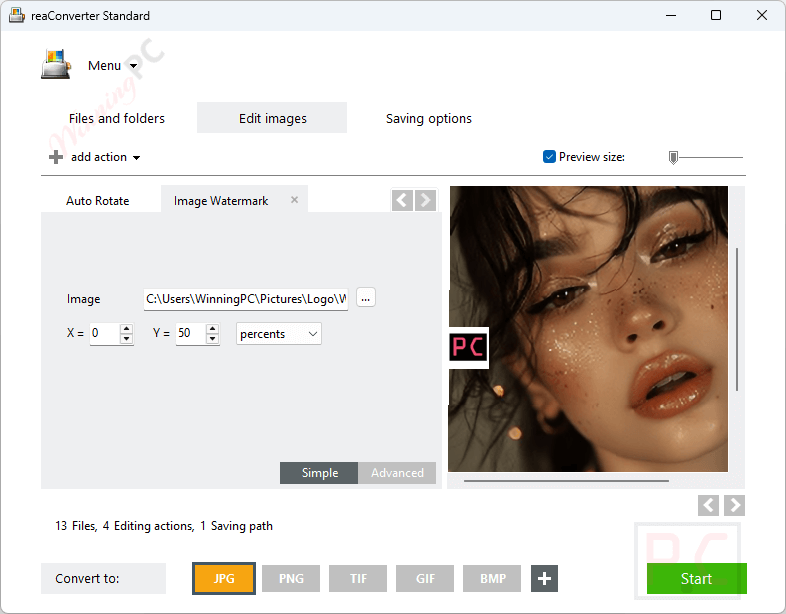Close the Image Watermark action tab
This screenshot has height=614, width=786.
[295, 200]
